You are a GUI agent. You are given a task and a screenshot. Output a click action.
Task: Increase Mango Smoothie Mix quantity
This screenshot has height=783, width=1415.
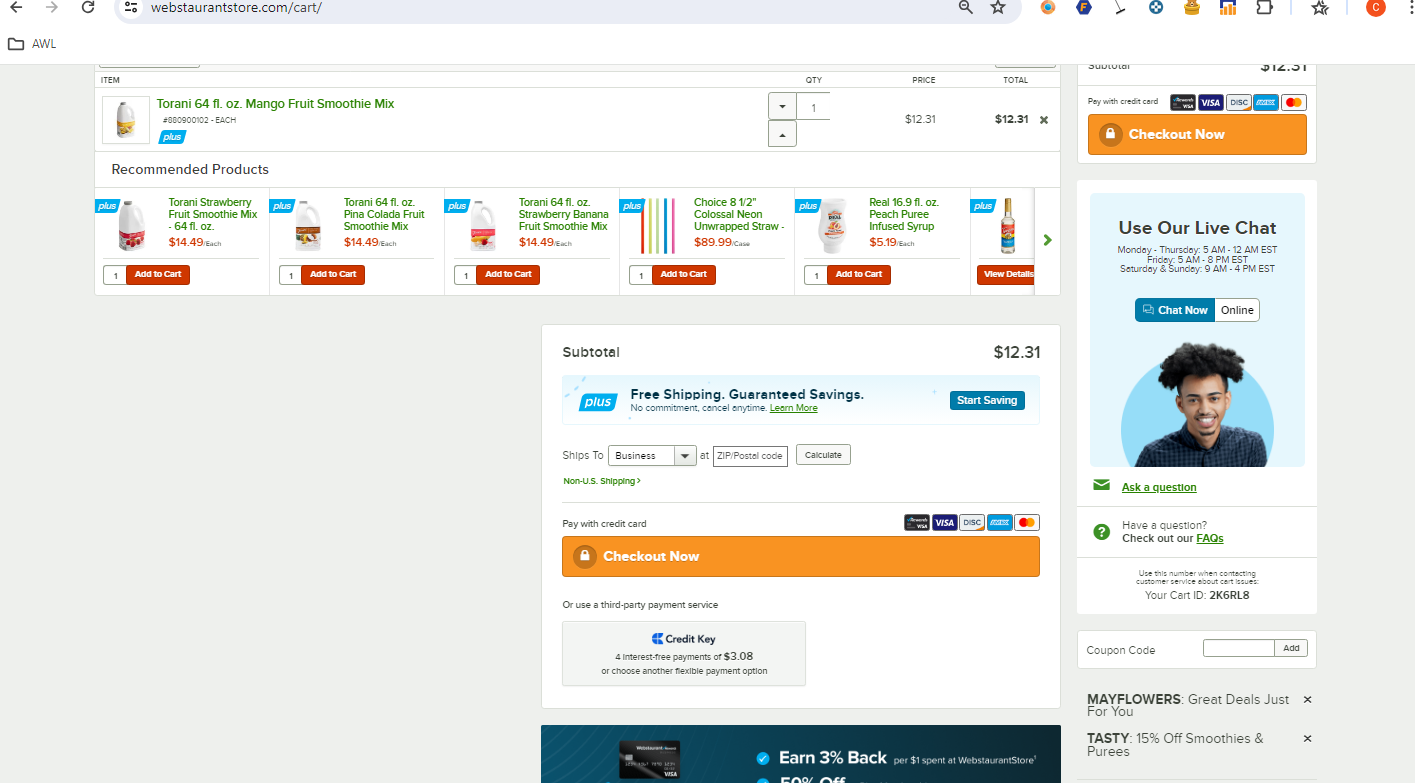coord(782,133)
